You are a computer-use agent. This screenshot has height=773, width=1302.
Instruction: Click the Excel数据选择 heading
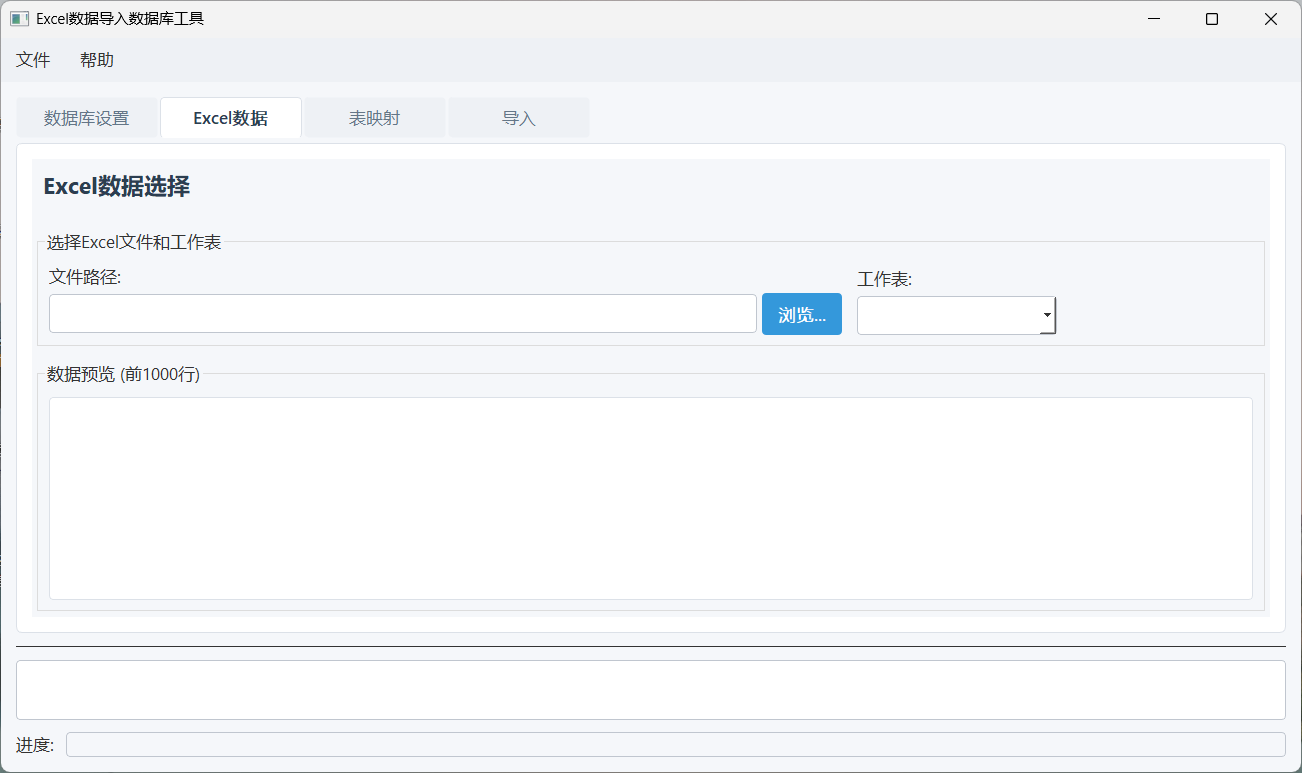pyautogui.click(x=117, y=186)
